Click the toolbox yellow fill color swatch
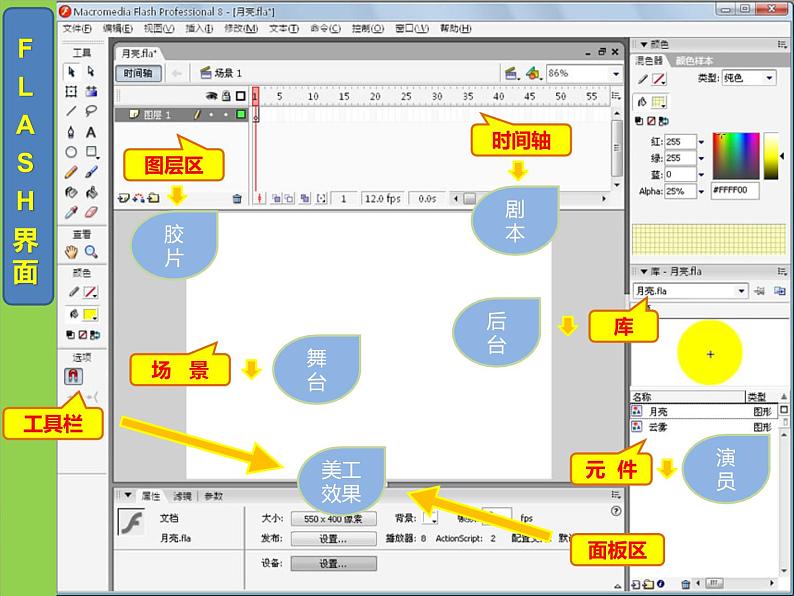 click(90, 314)
